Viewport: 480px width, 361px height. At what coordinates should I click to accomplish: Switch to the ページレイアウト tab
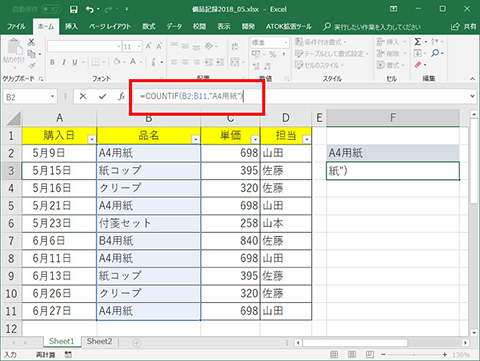pos(110,27)
